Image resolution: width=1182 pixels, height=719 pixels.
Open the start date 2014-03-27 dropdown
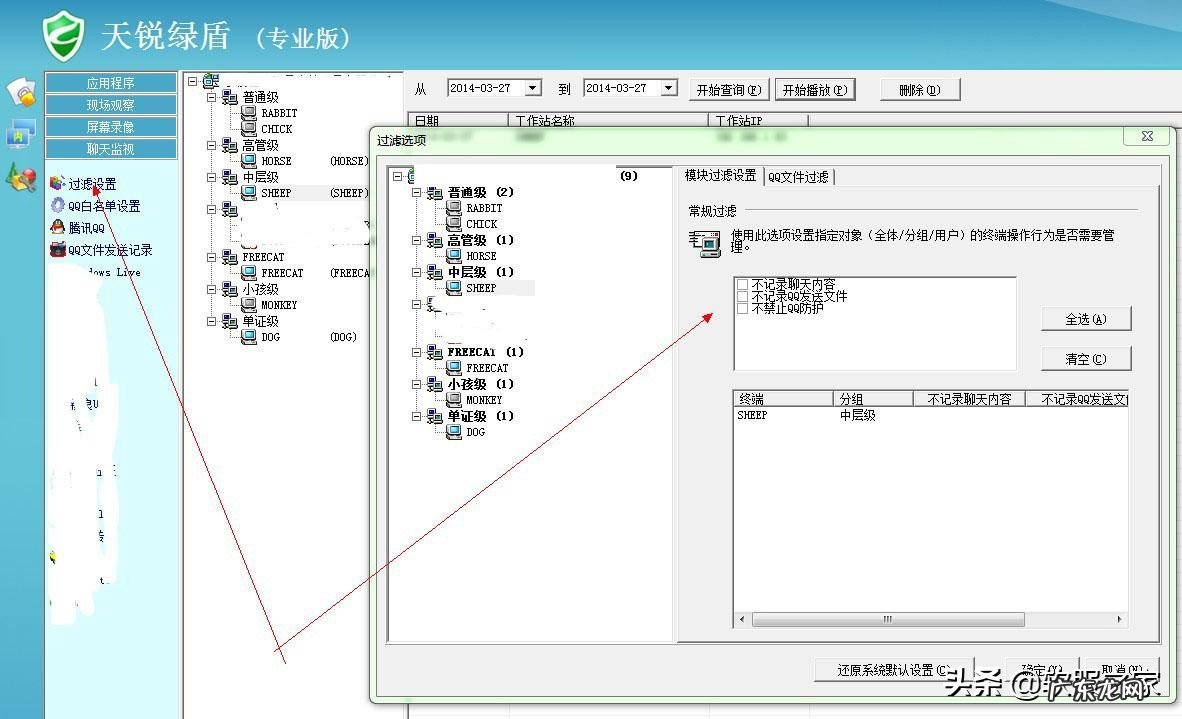pos(533,87)
